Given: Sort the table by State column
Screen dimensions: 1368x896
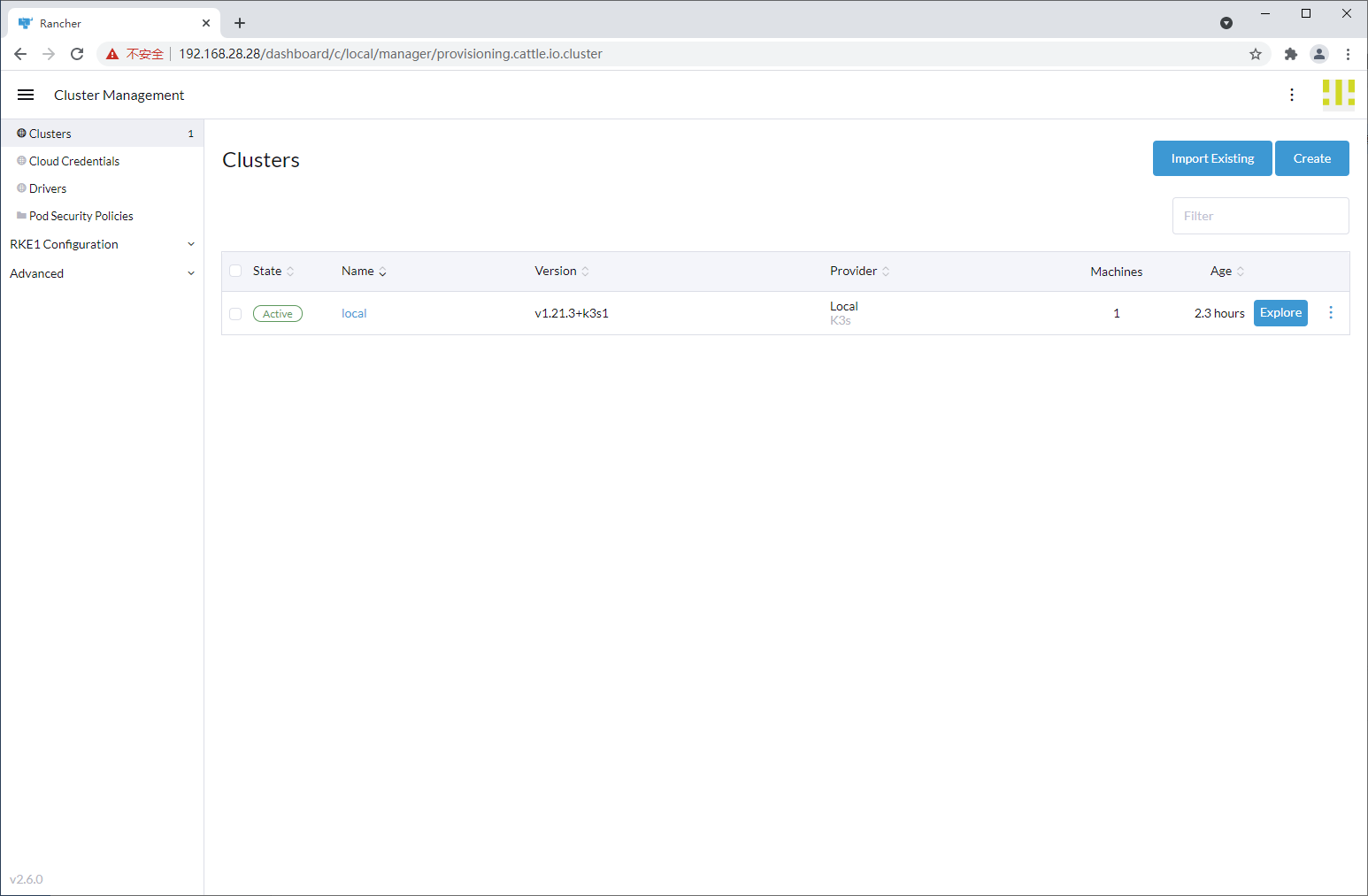Looking at the screenshot, I should [x=273, y=271].
